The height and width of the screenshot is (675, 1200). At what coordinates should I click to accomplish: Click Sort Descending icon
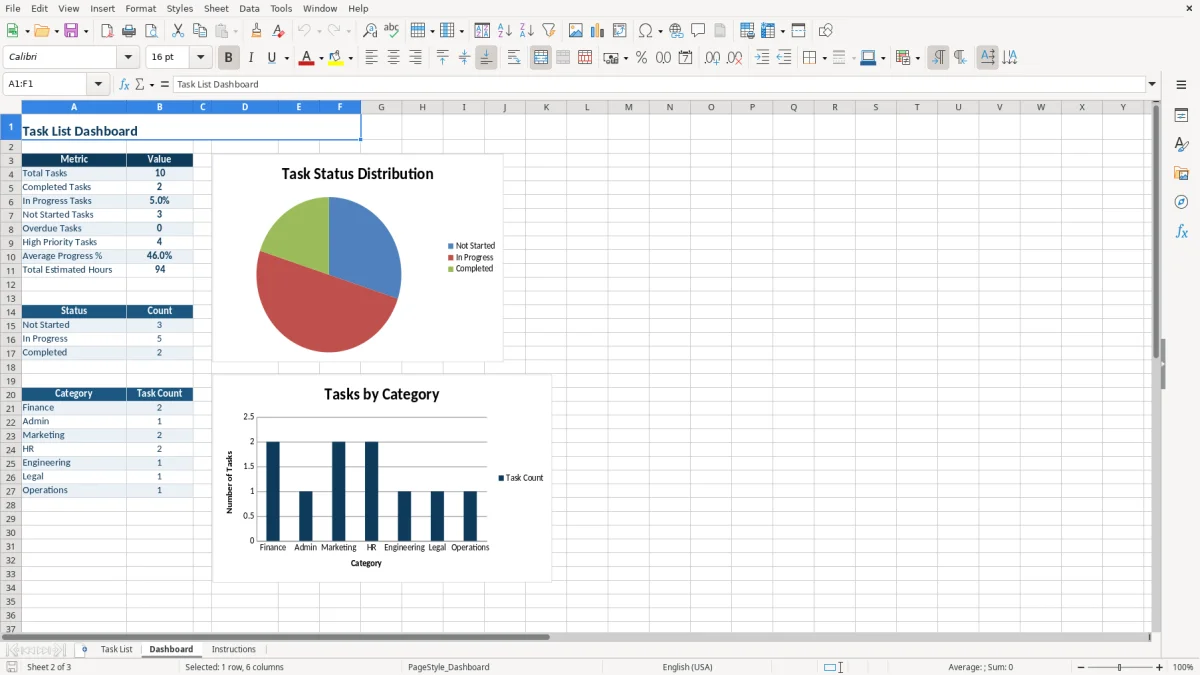click(x=526, y=31)
